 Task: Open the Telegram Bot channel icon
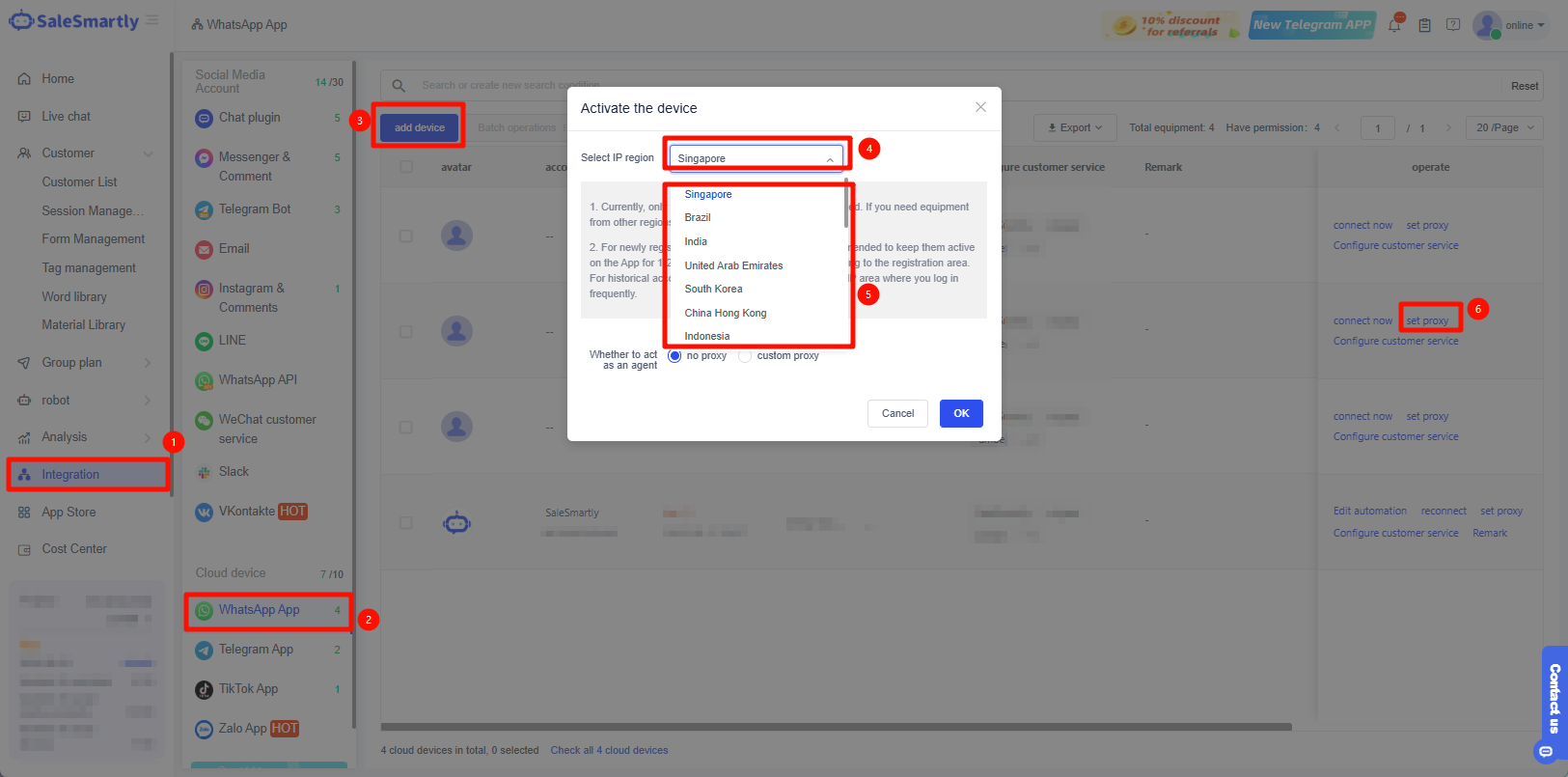[204, 210]
